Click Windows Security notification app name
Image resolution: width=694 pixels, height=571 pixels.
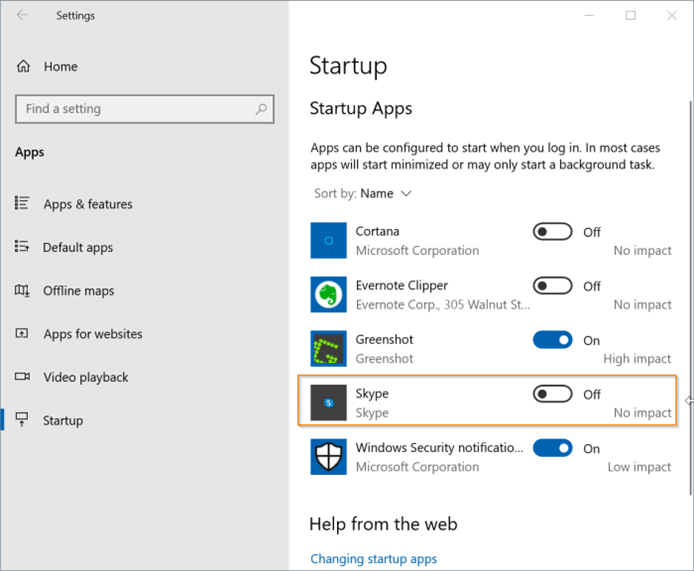[439, 448]
